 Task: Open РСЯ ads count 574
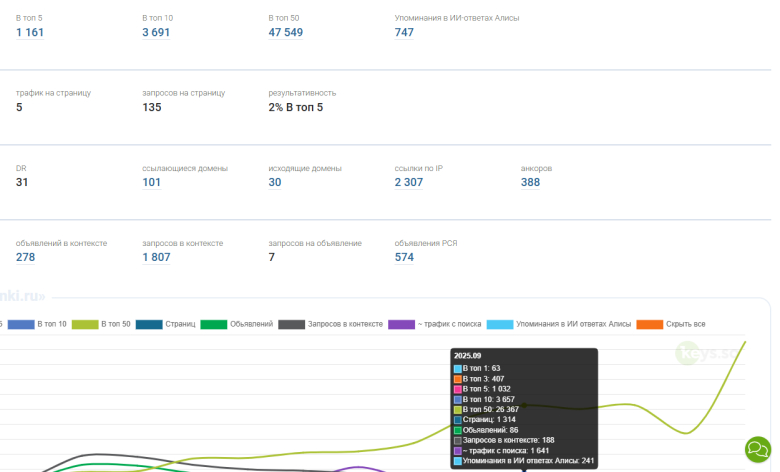(x=404, y=258)
